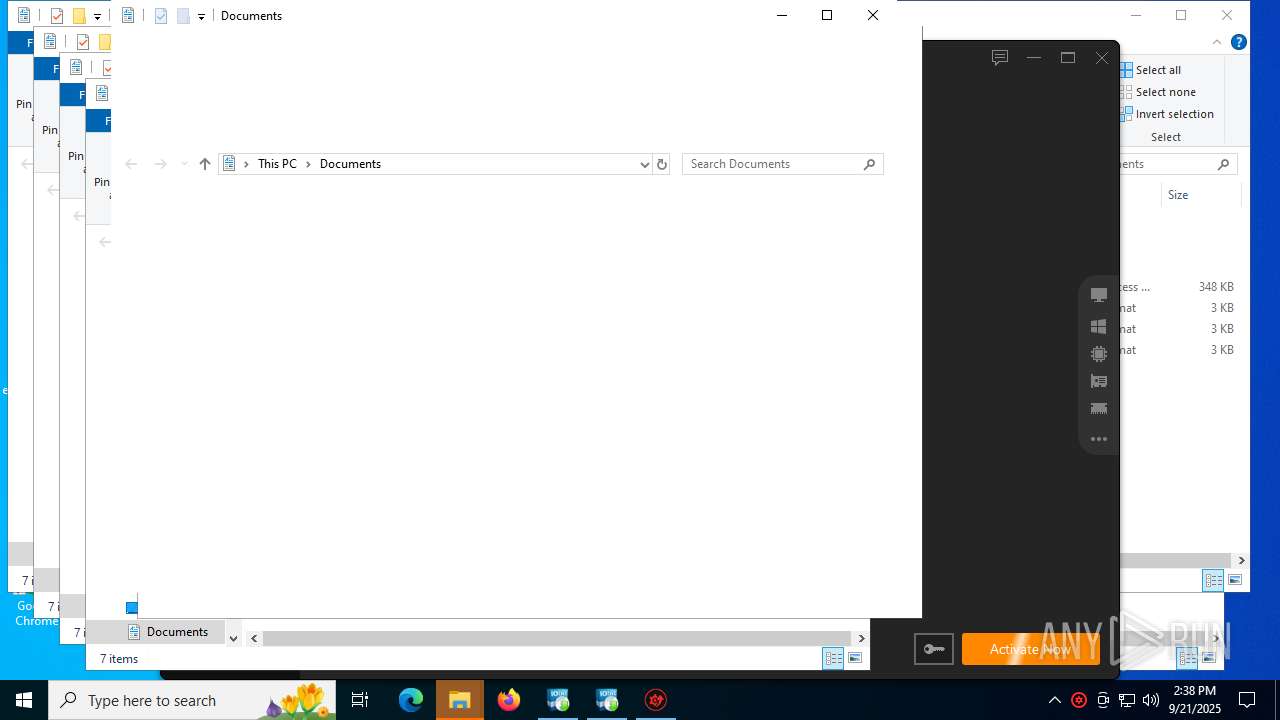1280x720 pixels.
Task: Click the horizontal scrollbar right arrow in front window
Action: [861, 638]
